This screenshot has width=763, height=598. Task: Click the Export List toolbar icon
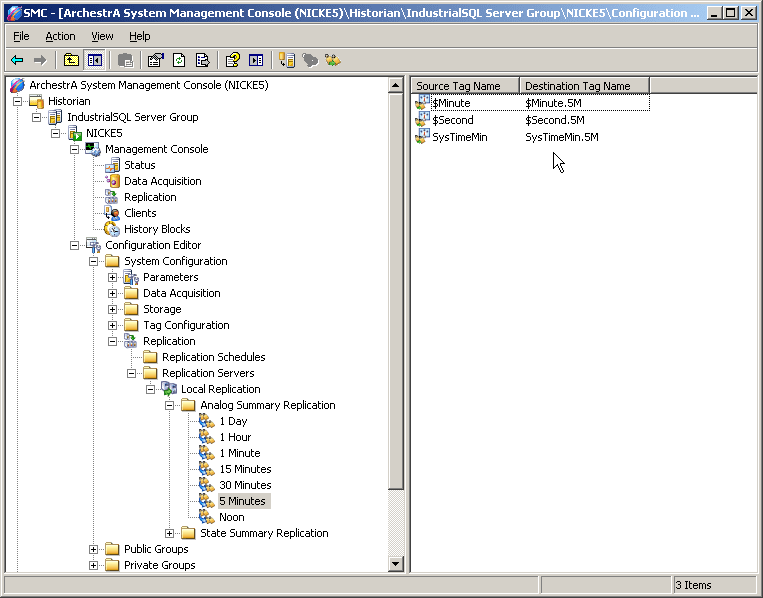(x=202, y=60)
